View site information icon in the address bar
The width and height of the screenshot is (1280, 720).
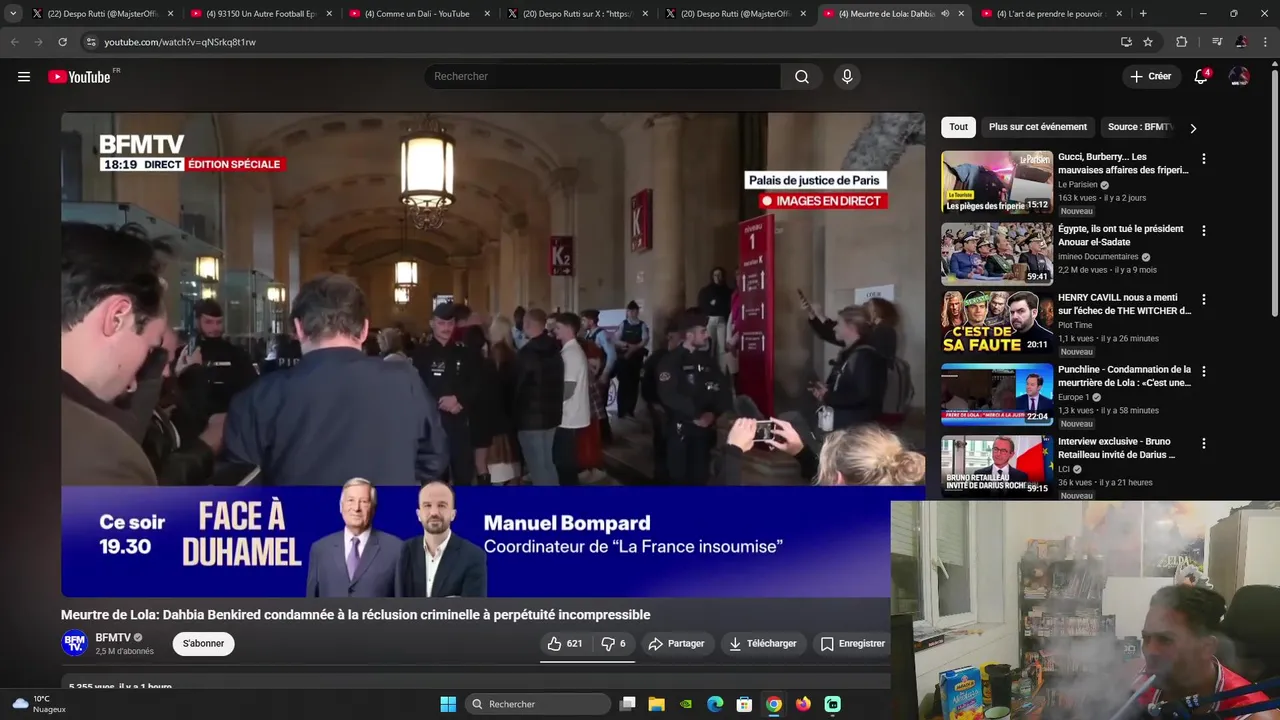pos(91,42)
